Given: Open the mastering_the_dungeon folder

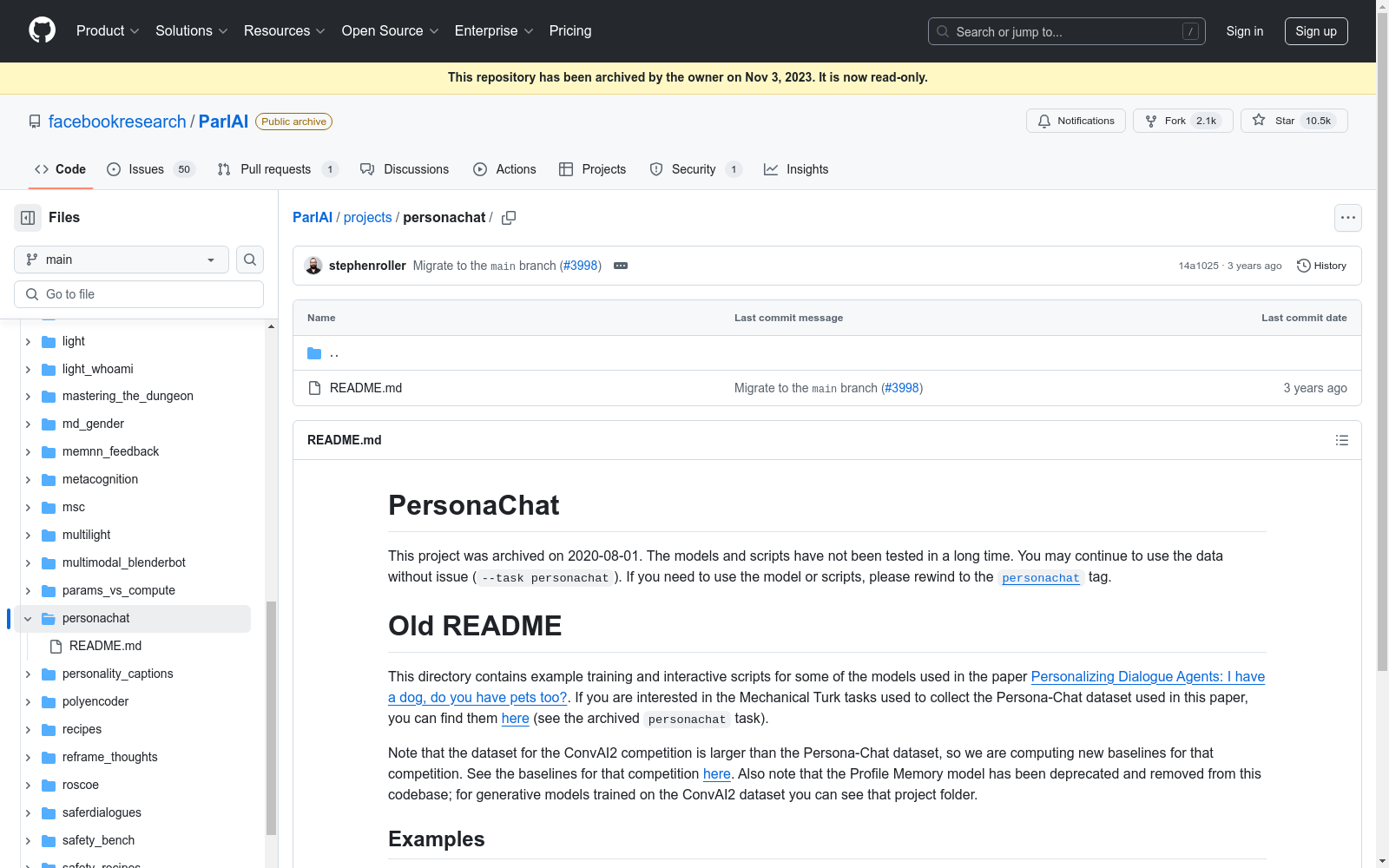Looking at the screenshot, I should click(x=128, y=396).
